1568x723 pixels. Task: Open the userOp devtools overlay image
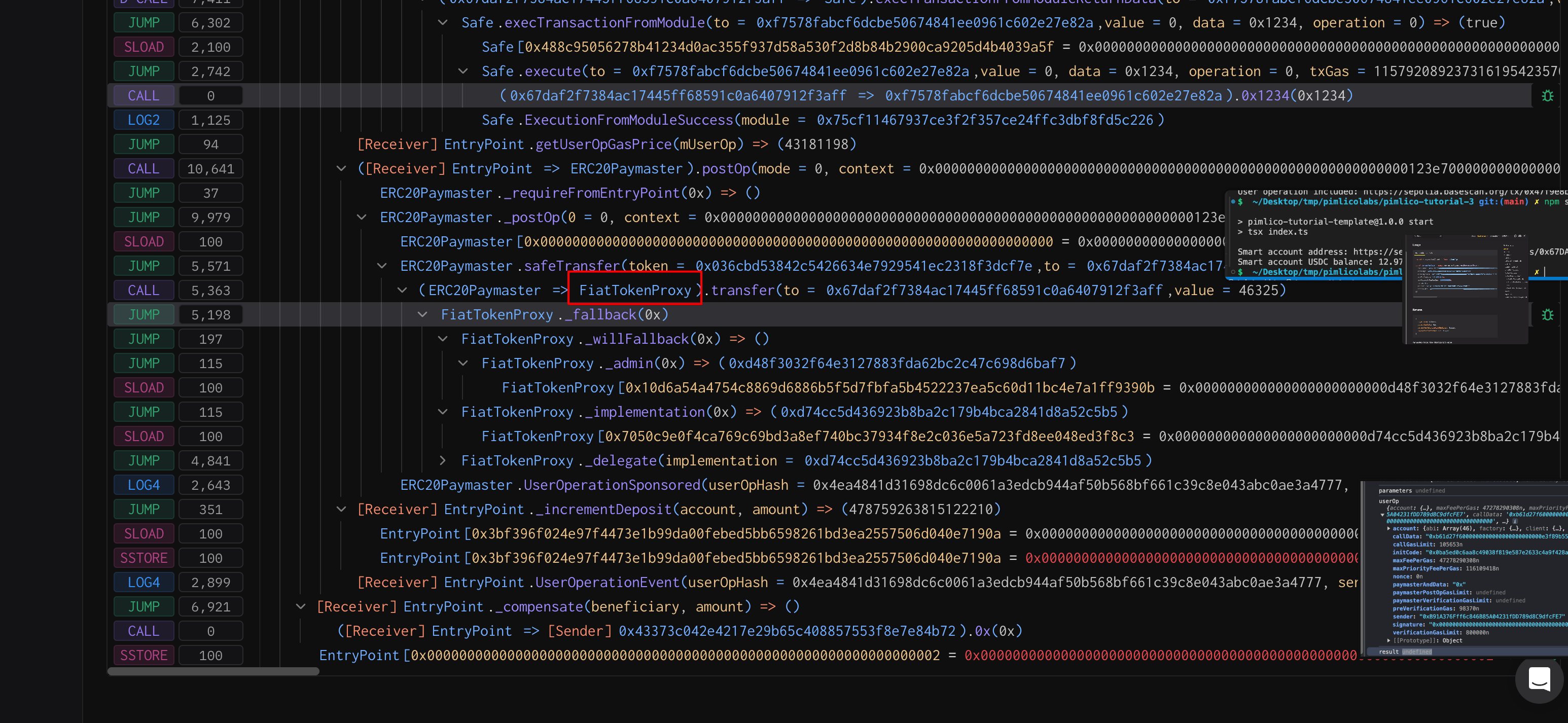[x=1464, y=568]
